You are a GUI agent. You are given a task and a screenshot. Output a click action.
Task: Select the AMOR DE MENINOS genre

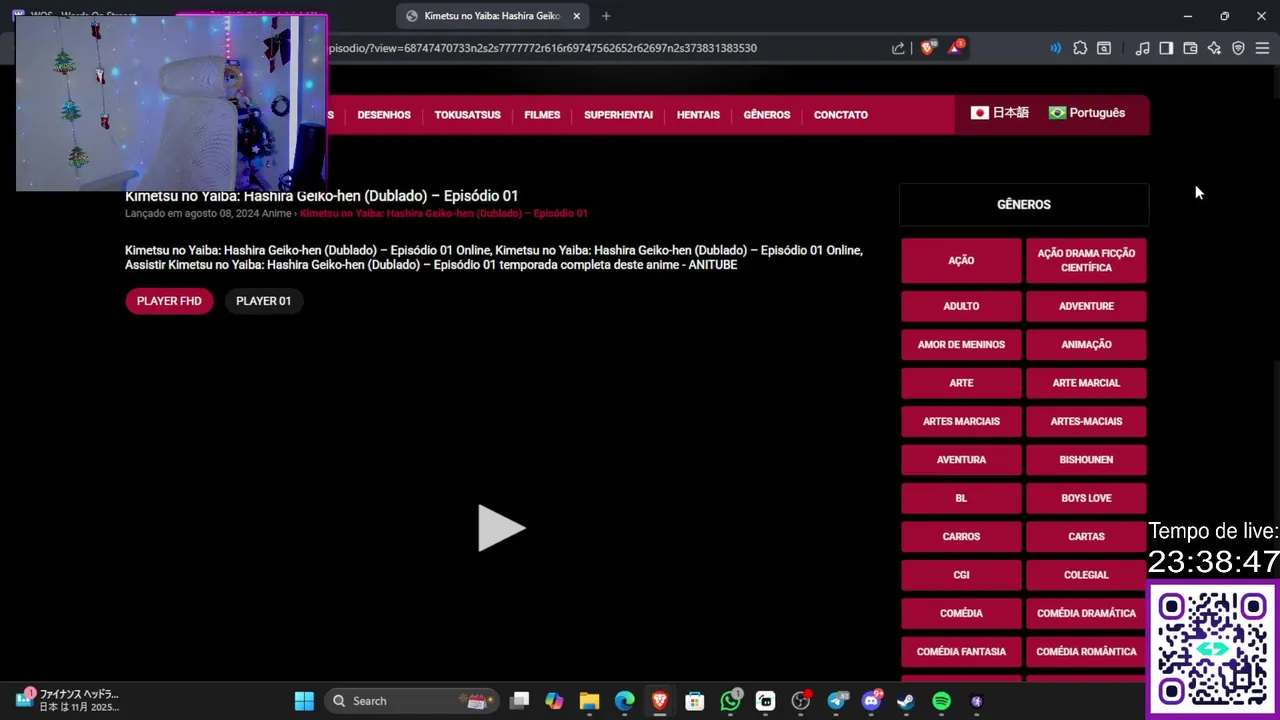[961, 344]
